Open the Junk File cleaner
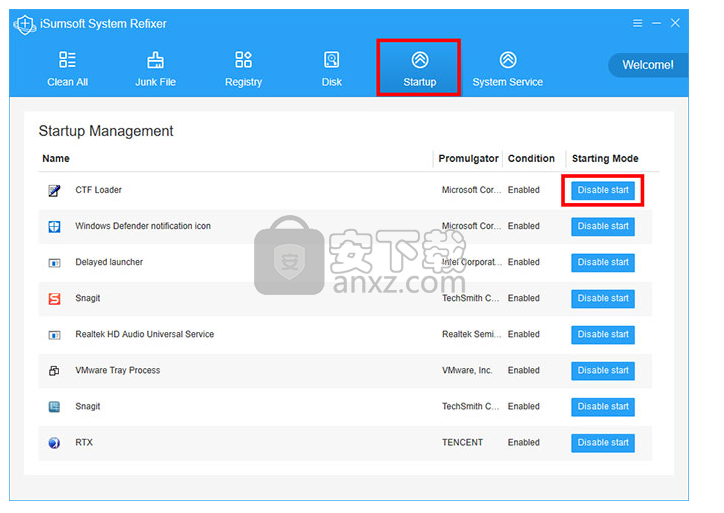The height and width of the screenshot is (513, 724). 155,68
